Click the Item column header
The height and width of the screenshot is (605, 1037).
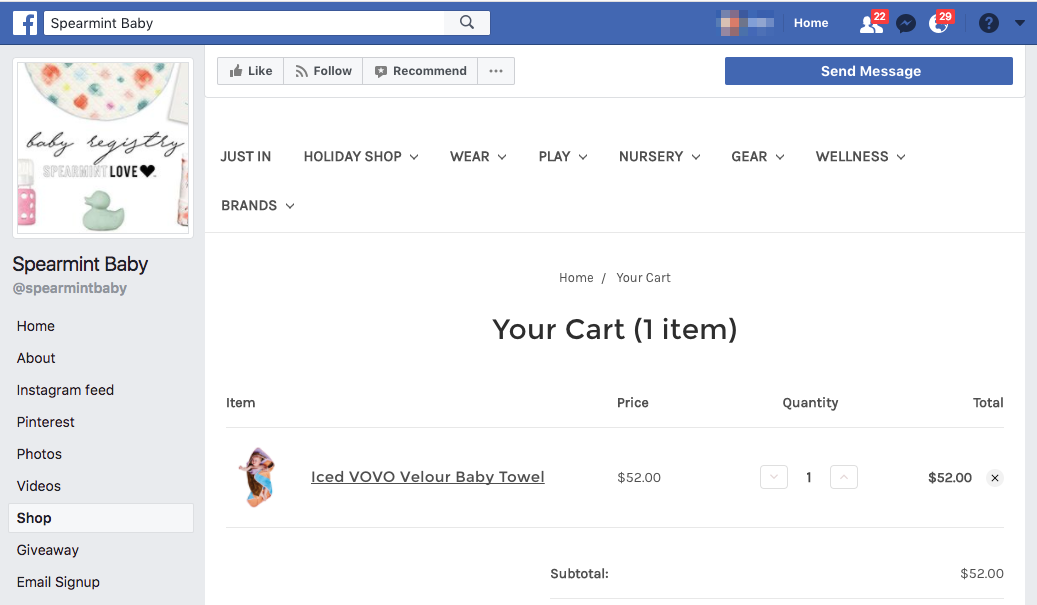[240, 403]
